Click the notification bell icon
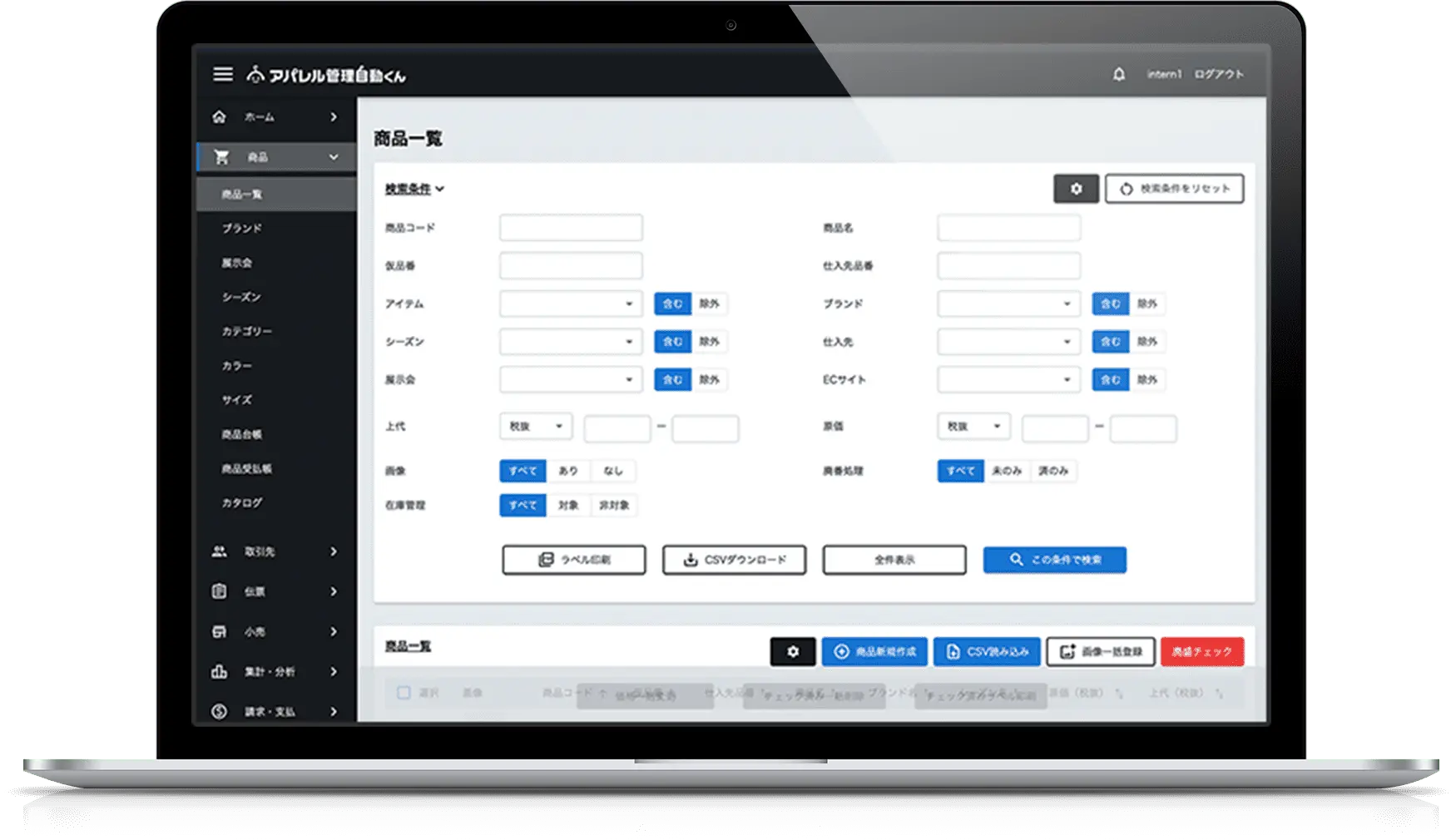Viewport: 1456px width, 840px height. click(x=1119, y=75)
